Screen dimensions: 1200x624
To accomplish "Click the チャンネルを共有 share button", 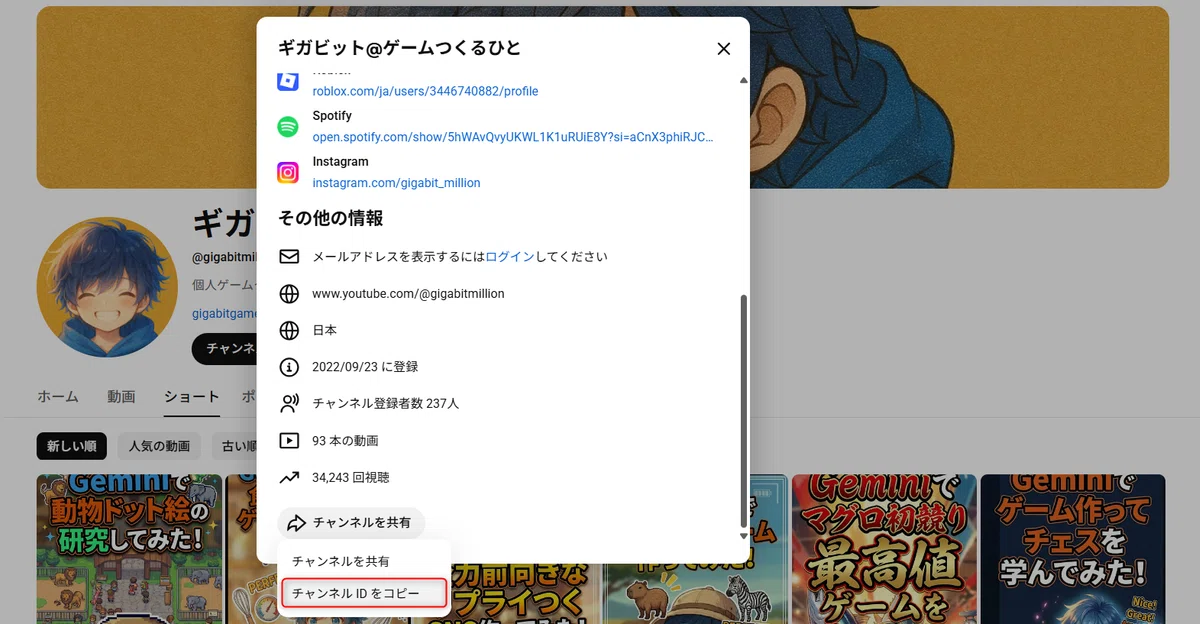I will (x=351, y=523).
